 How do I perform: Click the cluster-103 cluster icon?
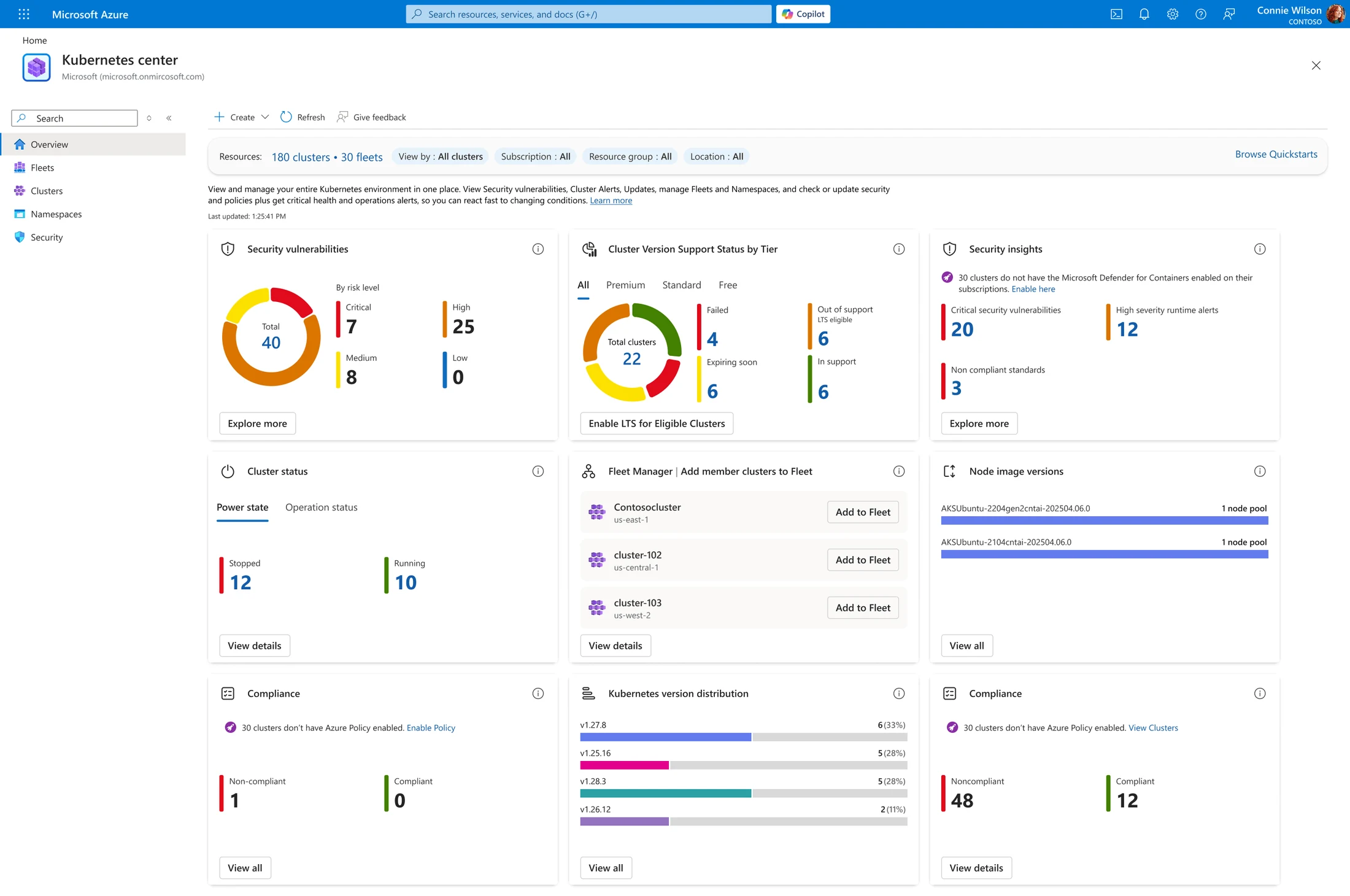click(596, 608)
